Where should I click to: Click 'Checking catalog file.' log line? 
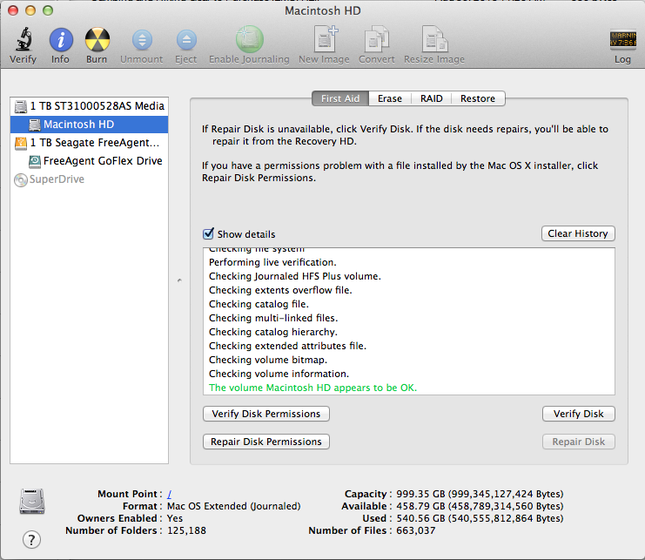[x=259, y=304]
